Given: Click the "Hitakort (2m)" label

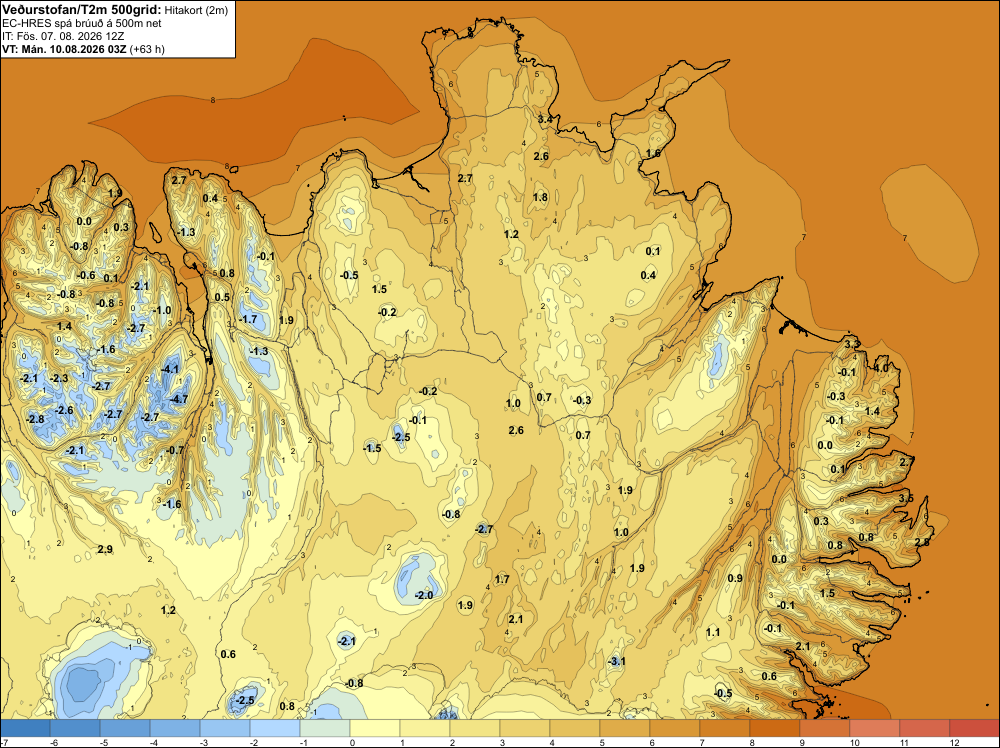Looking at the screenshot, I should coord(196,10).
